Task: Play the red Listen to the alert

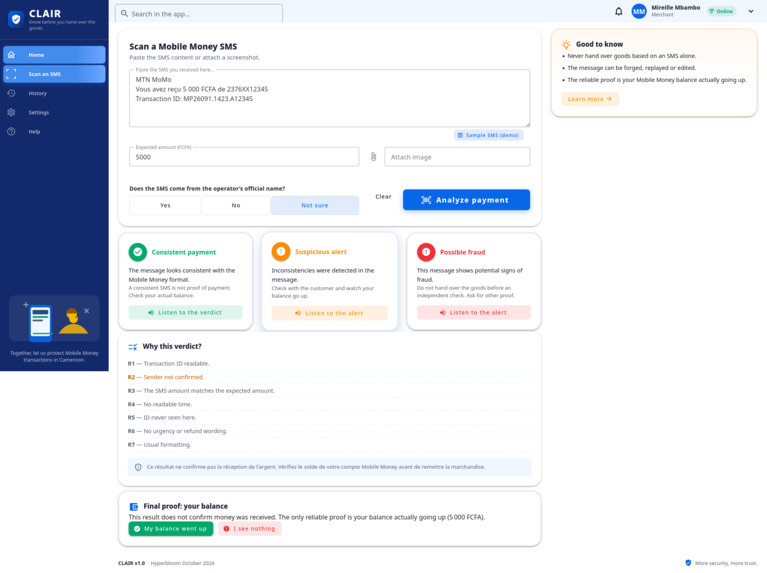Action: coord(474,312)
